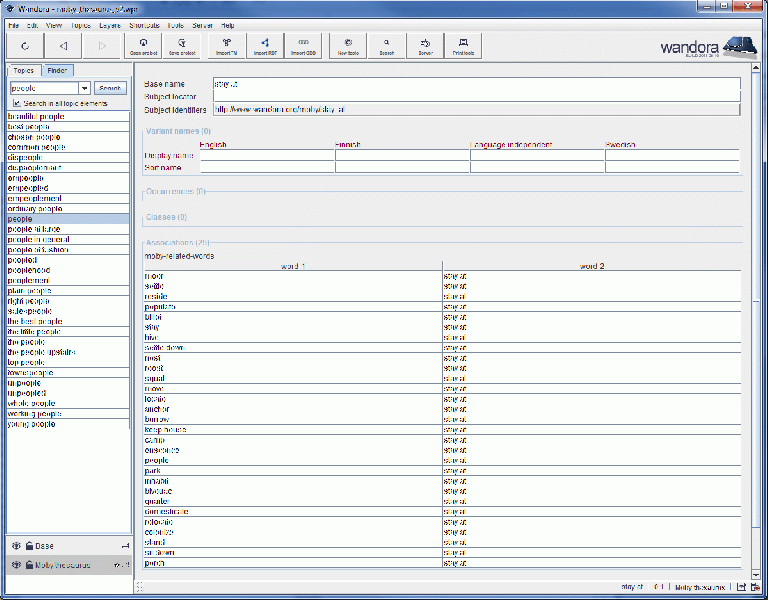Go back with the left arrow toolbar button

click(x=64, y=46)
